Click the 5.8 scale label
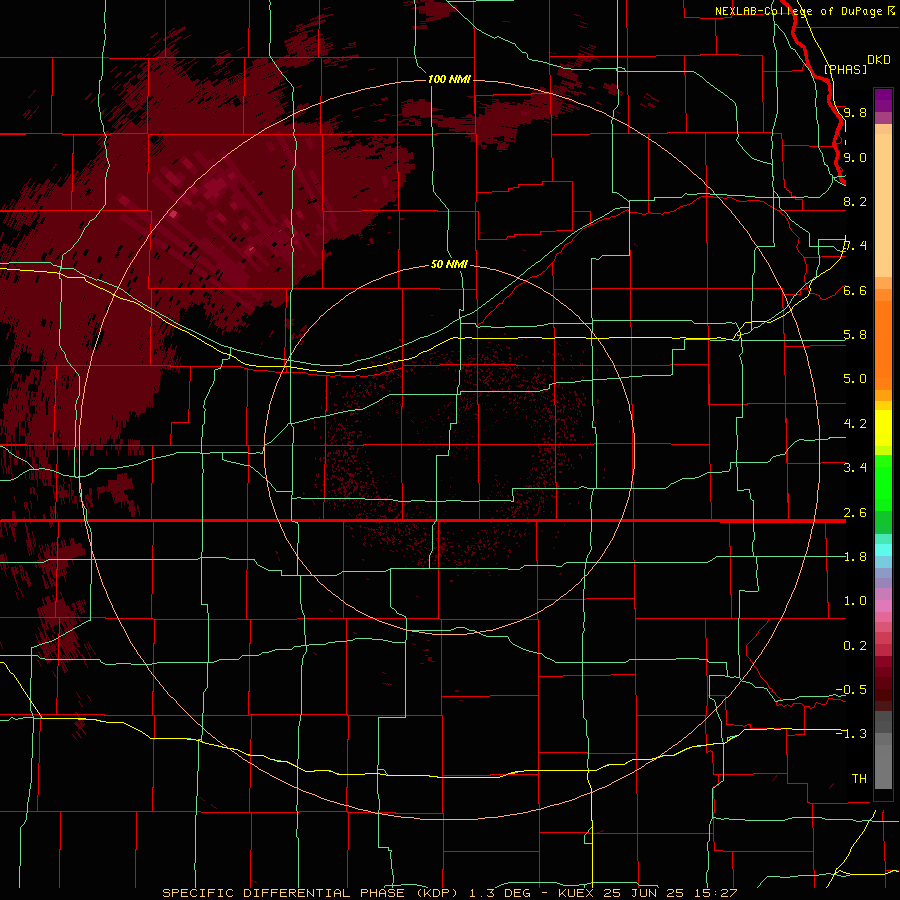The image size is (900, 900). click(855, 334)
